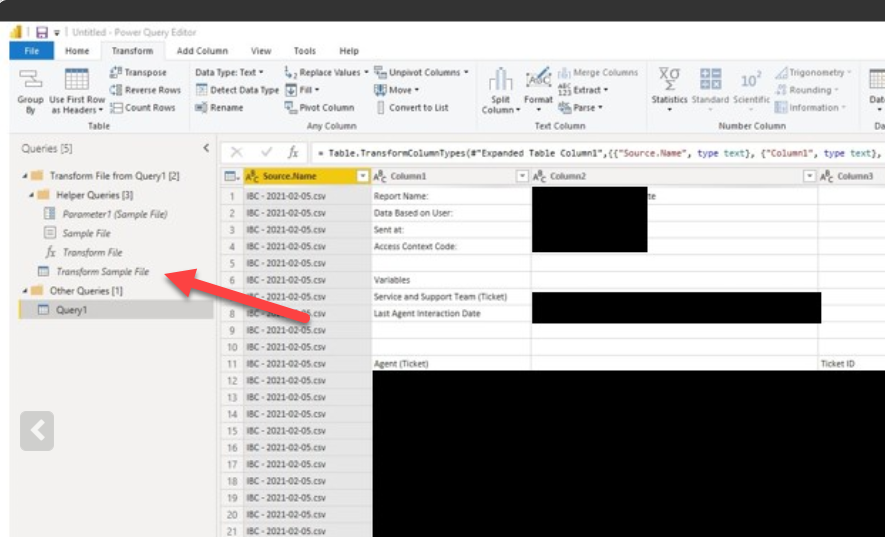
Task: Open the quick access toolbar dropdown arrow
Action: coord(57,33)
